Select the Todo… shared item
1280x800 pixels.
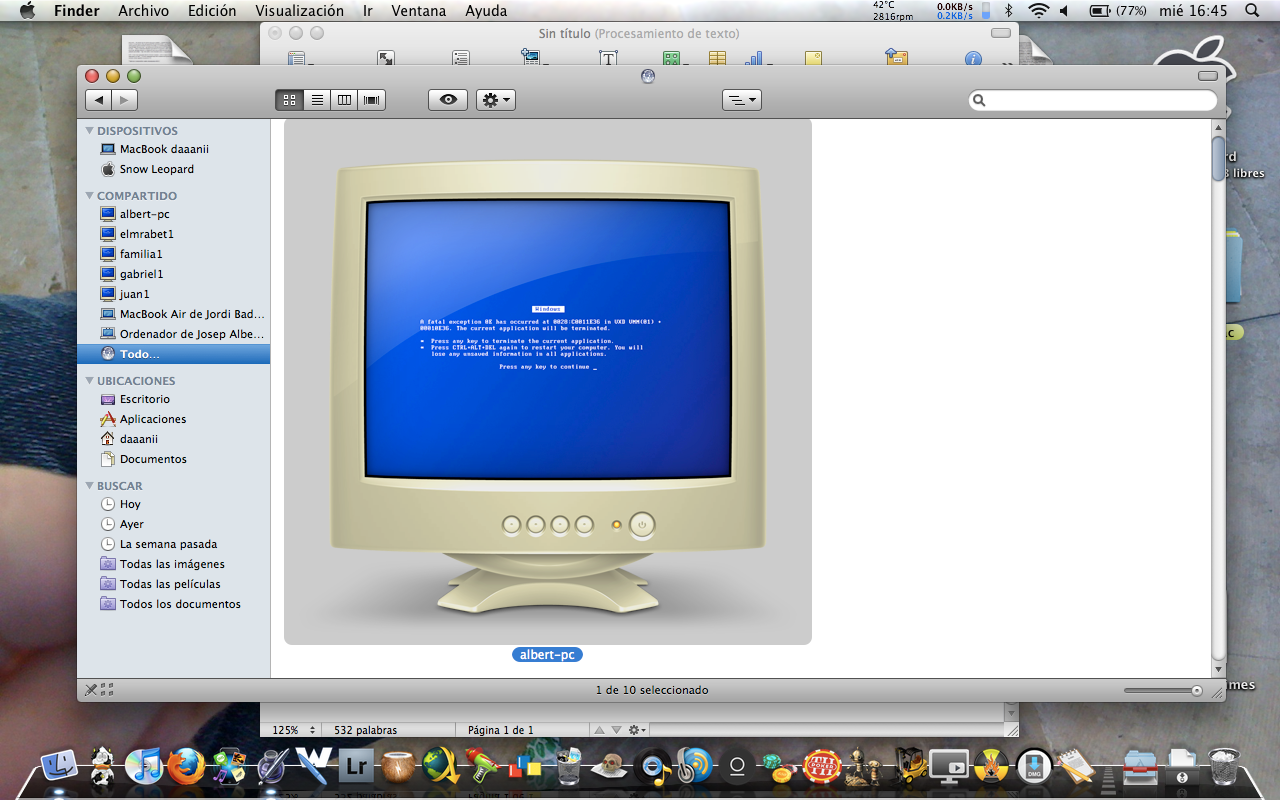point(173,354)
